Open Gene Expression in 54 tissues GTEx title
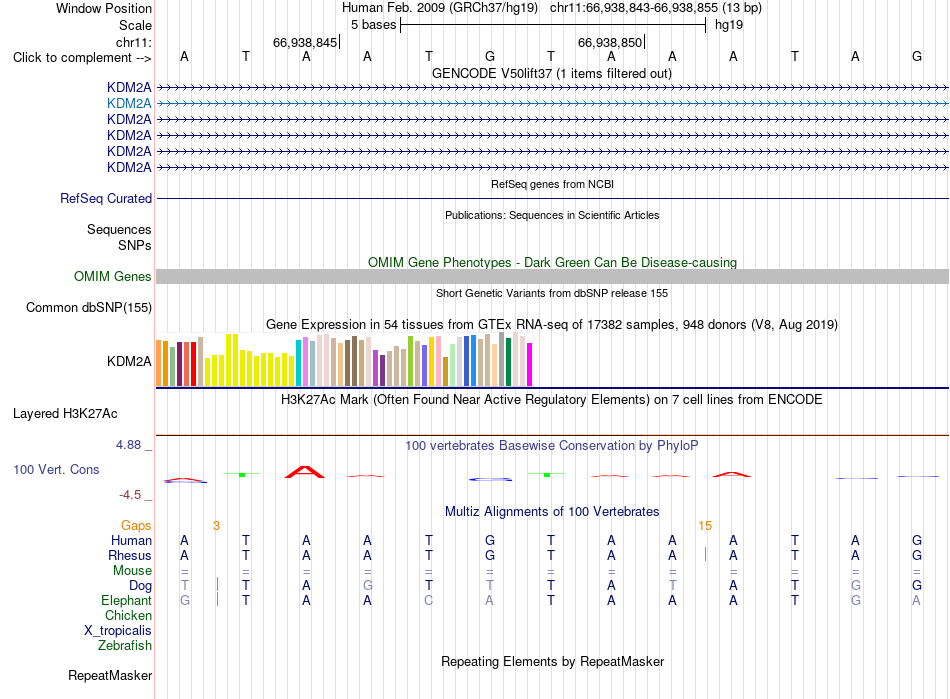This screenshot has width=950, height=699. (552, 325)
